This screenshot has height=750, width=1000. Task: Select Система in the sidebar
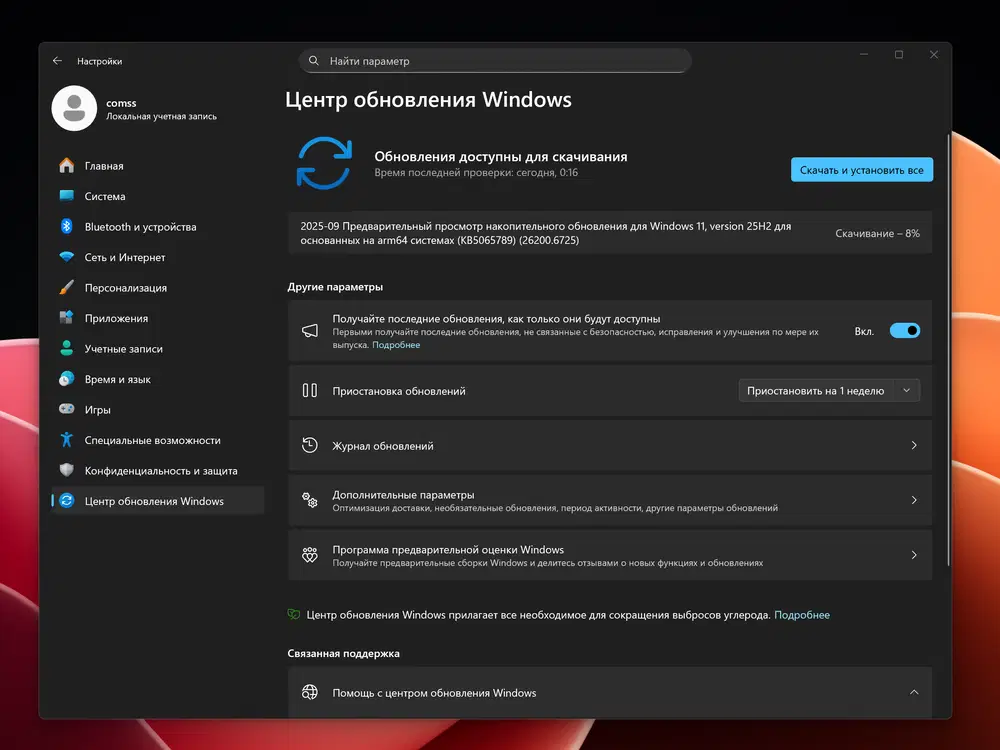[158, 196]
